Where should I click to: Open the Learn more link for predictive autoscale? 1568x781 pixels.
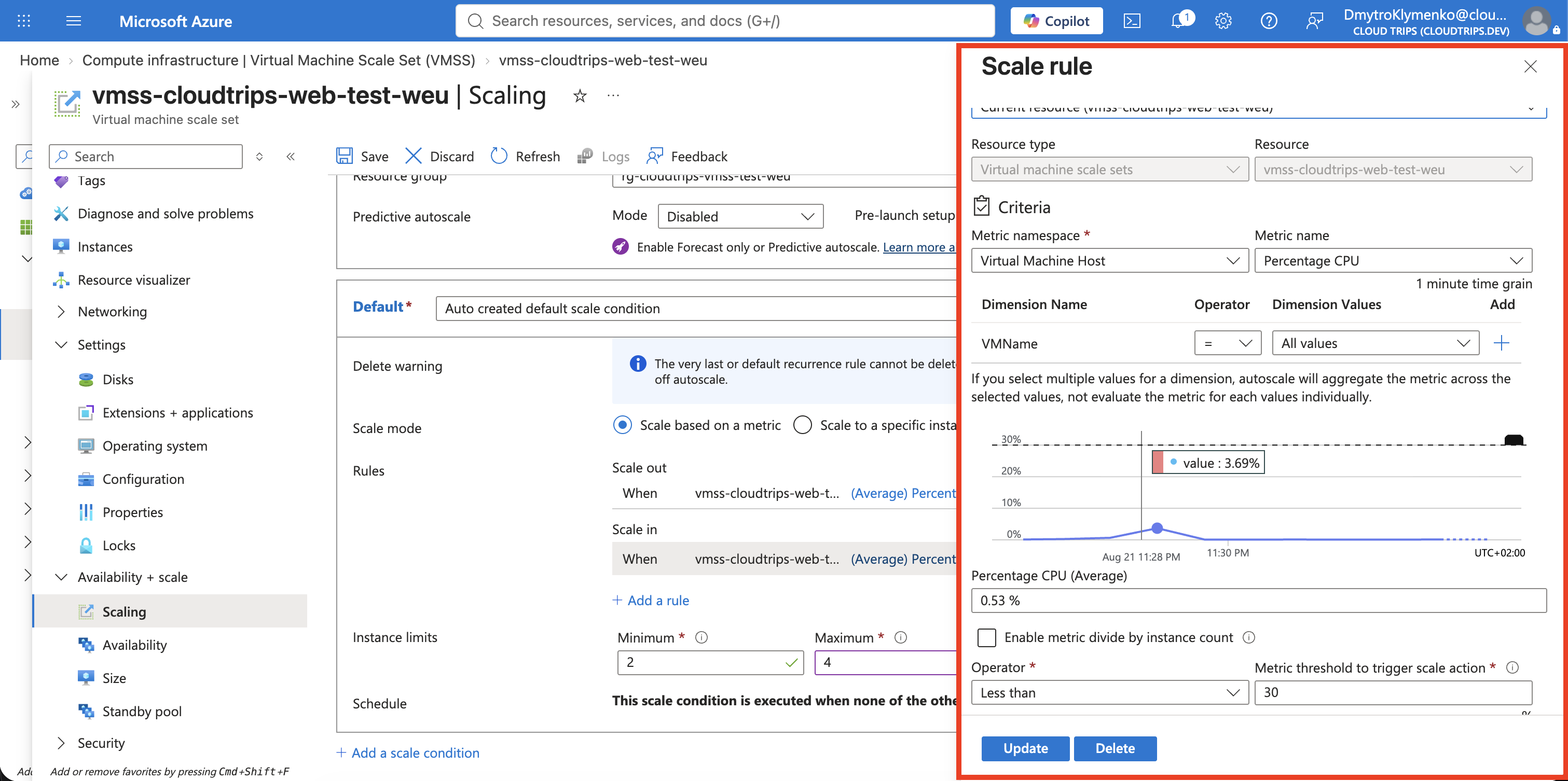click(x=918, y=247)
